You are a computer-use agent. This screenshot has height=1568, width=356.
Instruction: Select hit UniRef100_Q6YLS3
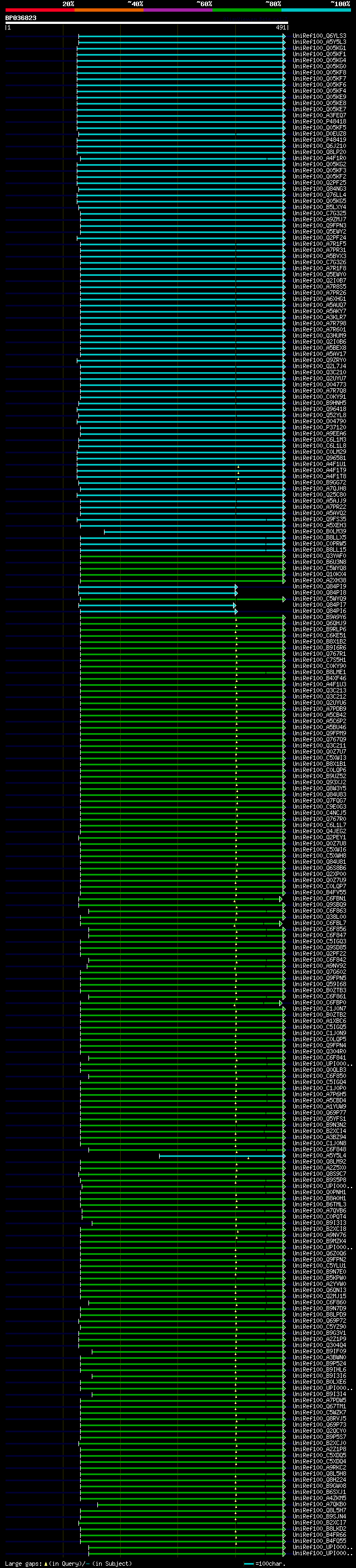pyautogui.click(x=319, y=36)
